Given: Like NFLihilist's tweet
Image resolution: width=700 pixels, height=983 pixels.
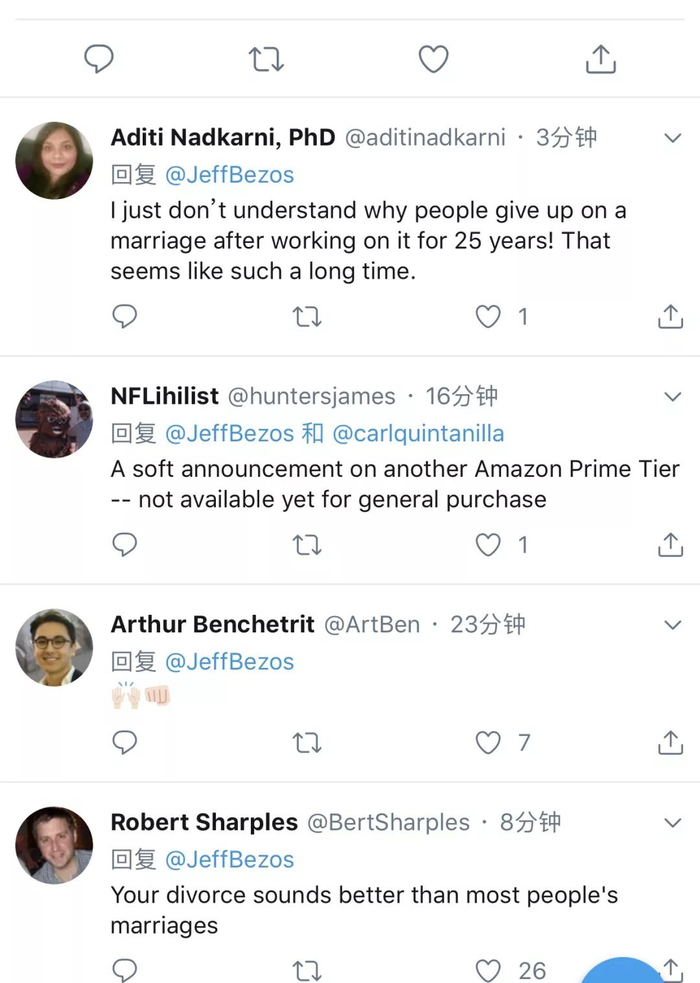Looking at the screenshot, I should tap(488, 544).
